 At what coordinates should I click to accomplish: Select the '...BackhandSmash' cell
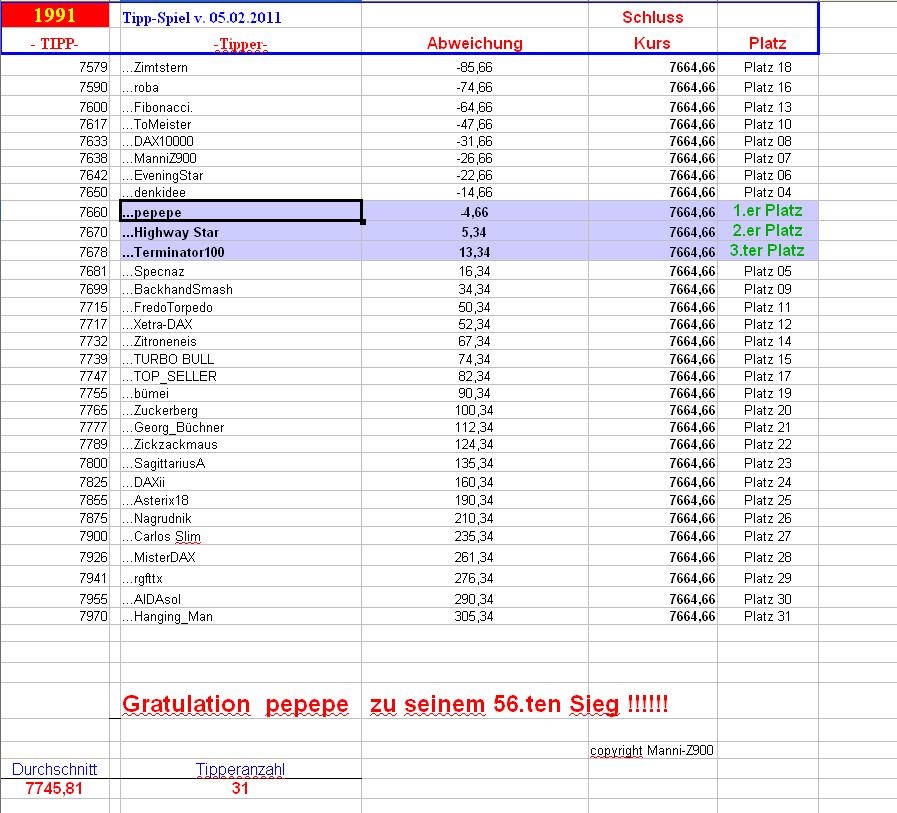point(241,289)
